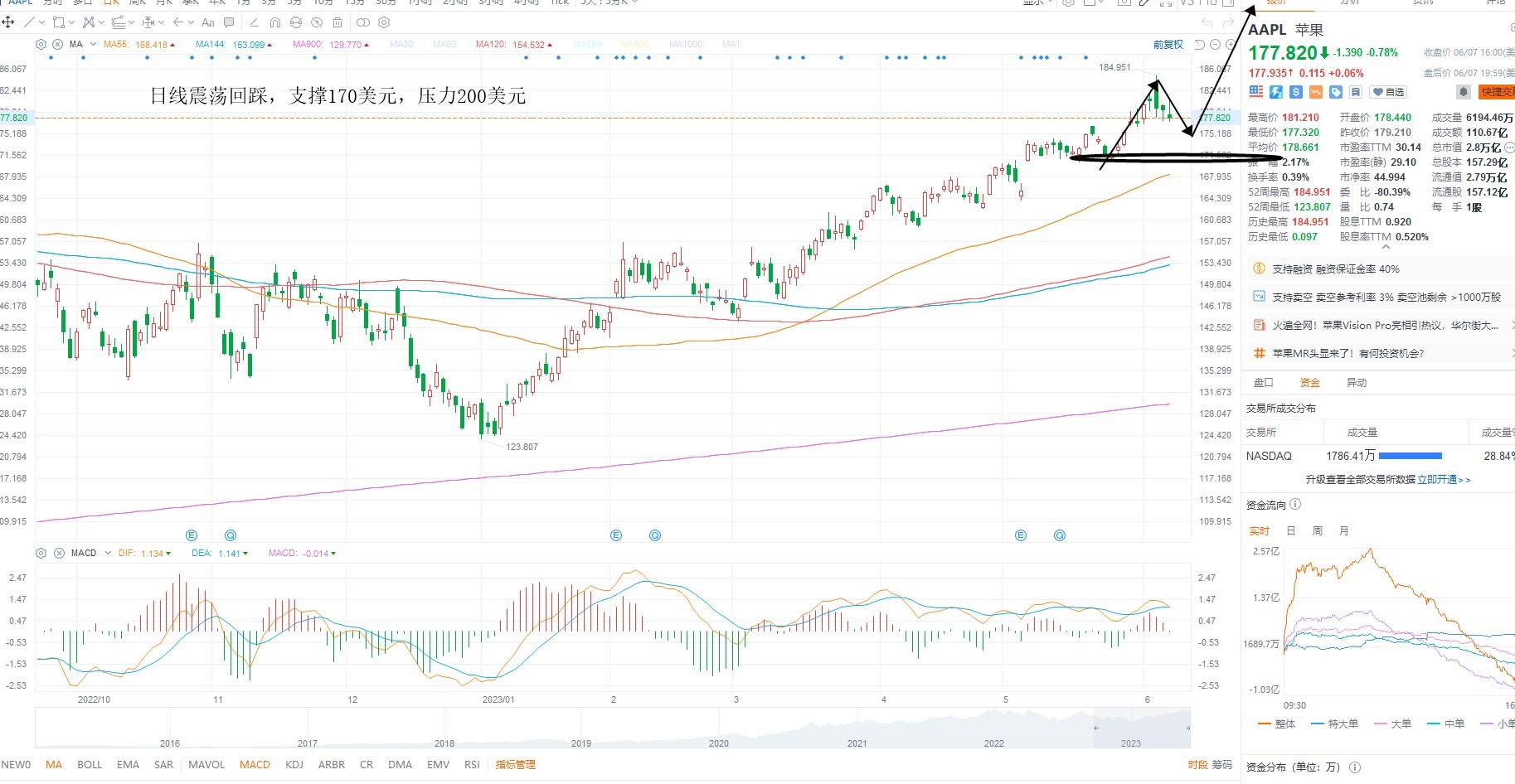Click the first E earnings marker
Viewport: 1515px width, 784px height.
click(192, 535)
